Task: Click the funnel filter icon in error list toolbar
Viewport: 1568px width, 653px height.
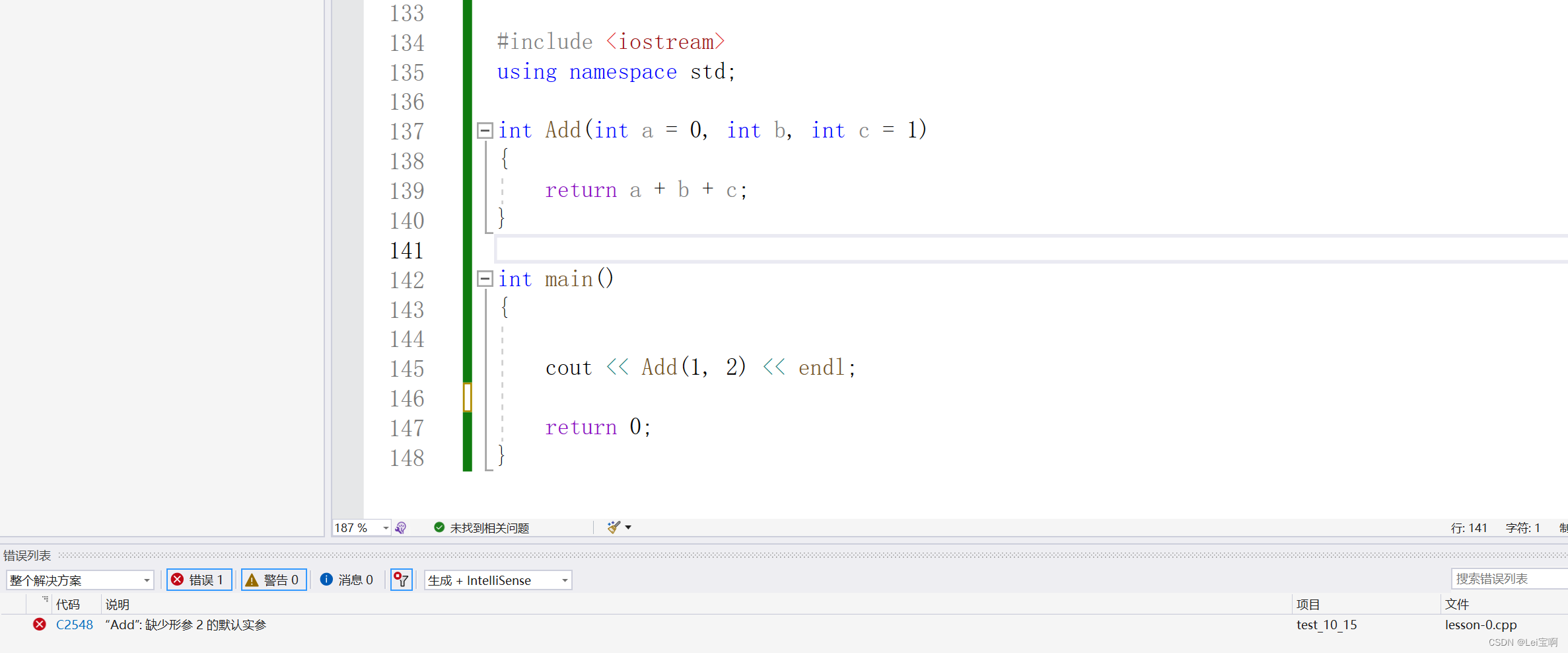Action: point(402,580)
